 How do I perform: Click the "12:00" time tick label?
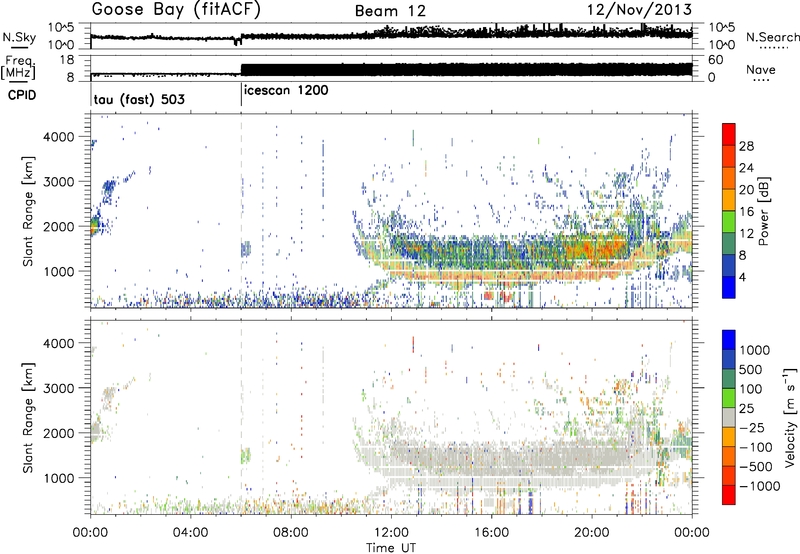click(x=391, y=533)
